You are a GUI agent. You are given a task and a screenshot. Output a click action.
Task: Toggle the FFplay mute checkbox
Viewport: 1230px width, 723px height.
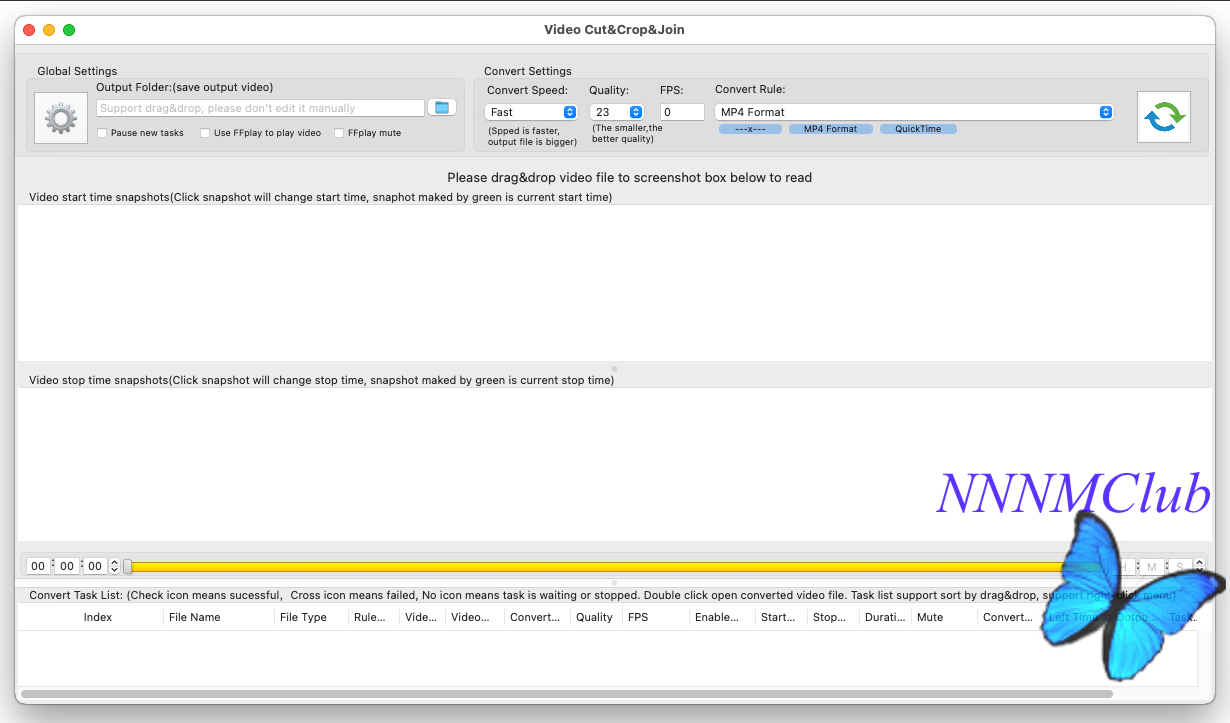point(340,133)
